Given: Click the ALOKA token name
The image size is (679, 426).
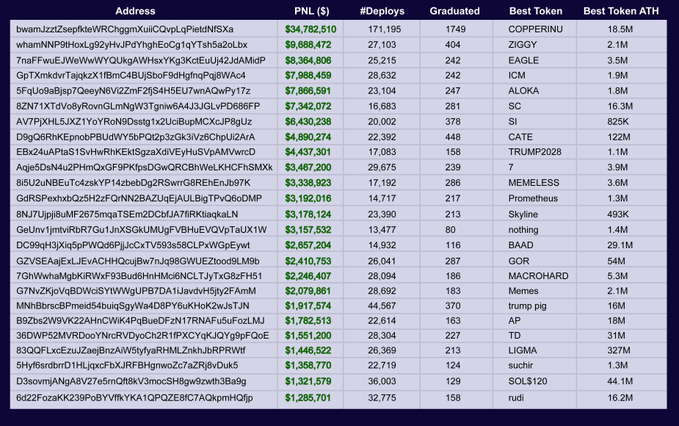Looking at the screenshot, I should pos(524,91).
